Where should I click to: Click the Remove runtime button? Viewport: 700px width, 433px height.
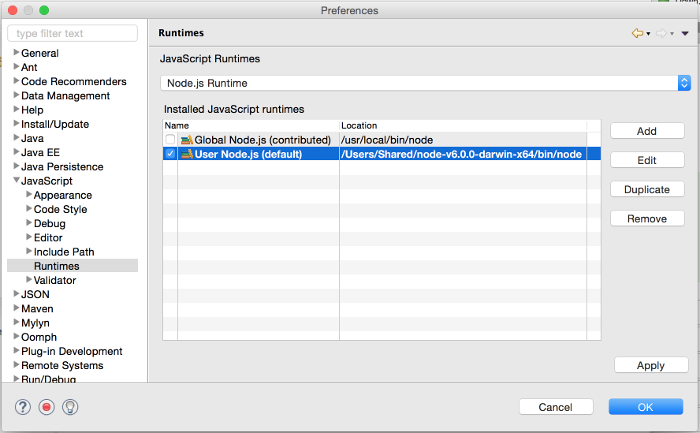(x=647, y=219)
